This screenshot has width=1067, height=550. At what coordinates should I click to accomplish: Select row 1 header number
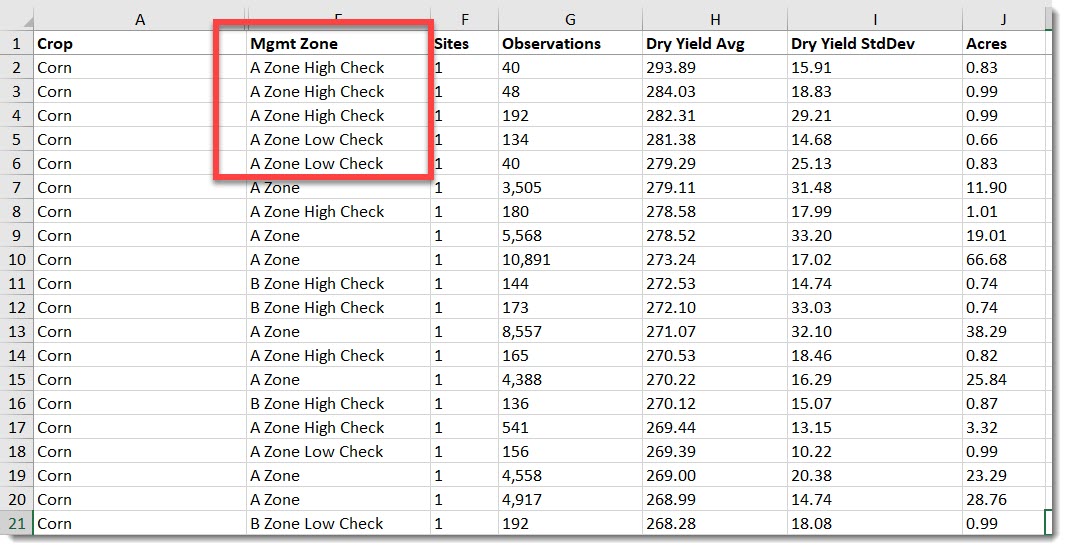[x=17, y=44]
